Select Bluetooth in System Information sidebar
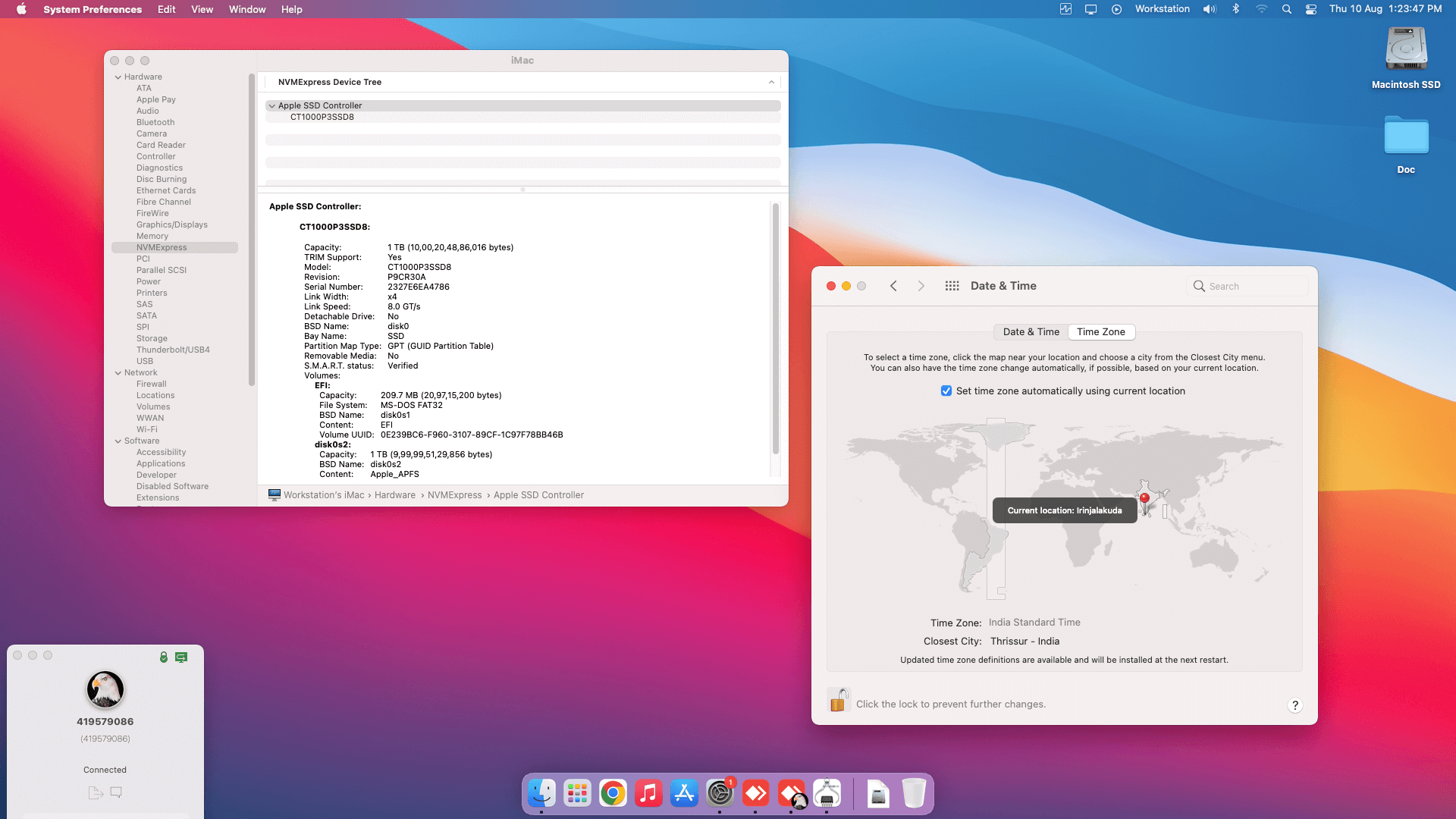1456x819 pixels. (x=155, y=122)
